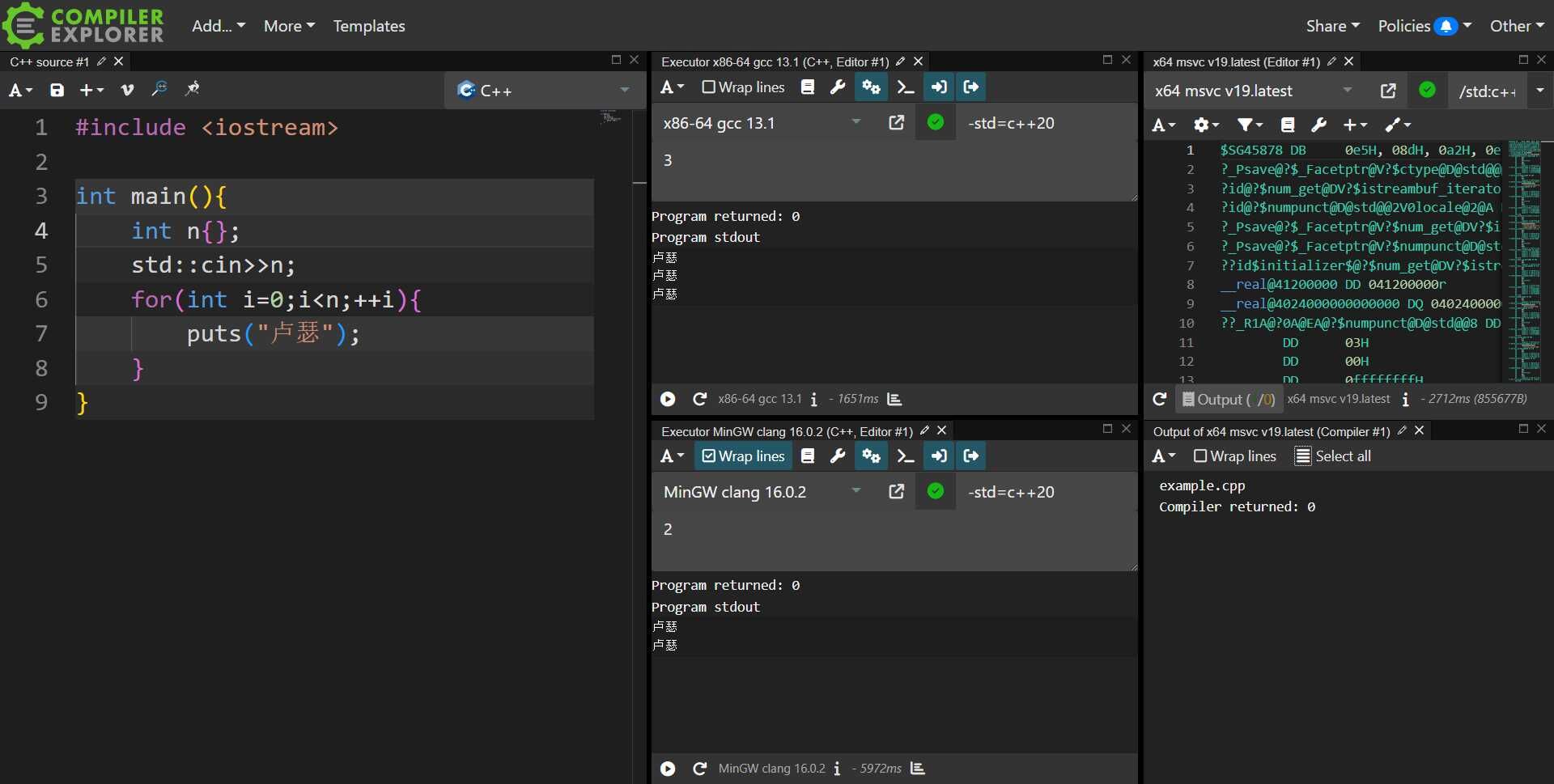Enable Wrap lines in gcc executor
This screenshot has width=1554, height=784.
pyautogui.click(x=743, y=87)
